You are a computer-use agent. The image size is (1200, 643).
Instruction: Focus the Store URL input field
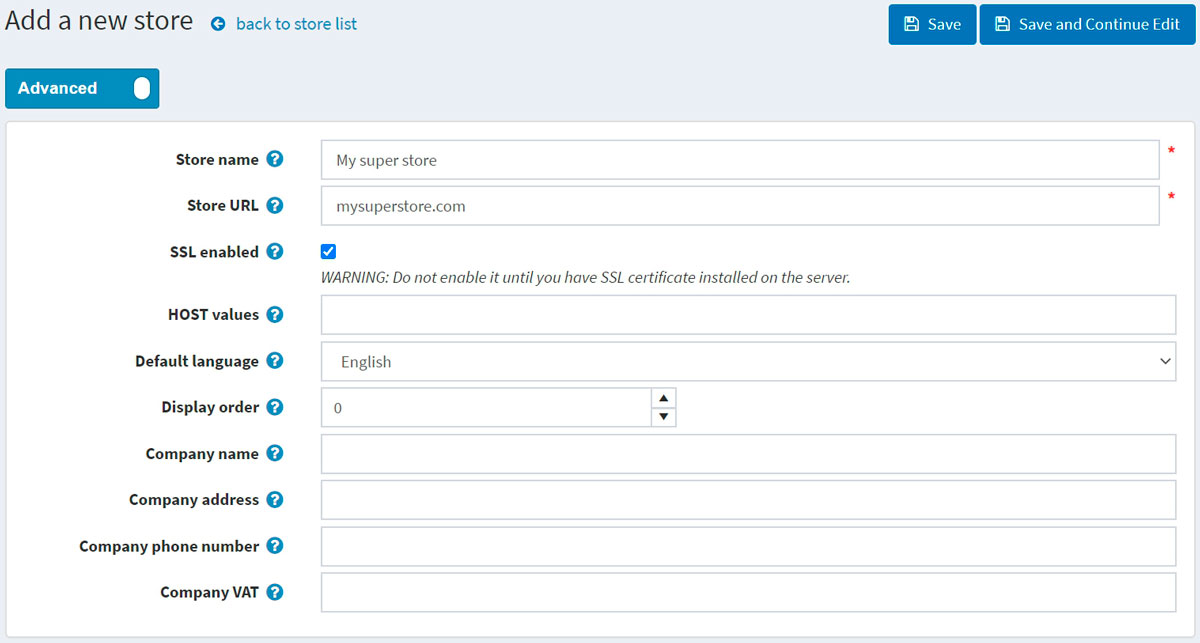740,206
